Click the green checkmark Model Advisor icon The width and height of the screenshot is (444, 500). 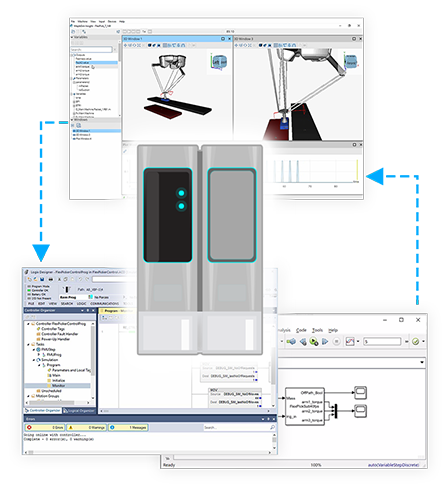(415, 341)
